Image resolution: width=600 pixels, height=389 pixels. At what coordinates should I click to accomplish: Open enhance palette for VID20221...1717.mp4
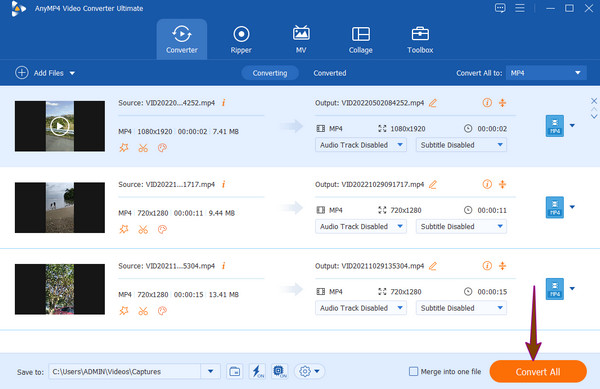(162, 229)
